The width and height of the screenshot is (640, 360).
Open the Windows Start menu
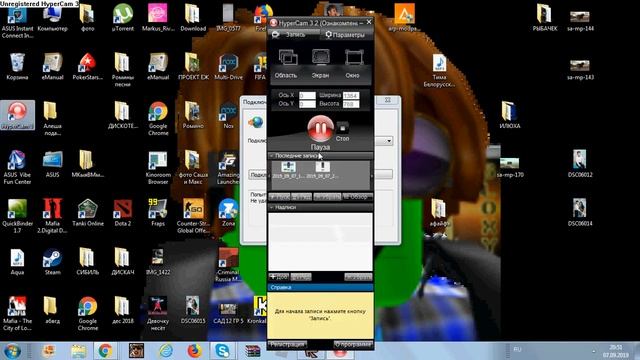(x=12, y=351)
